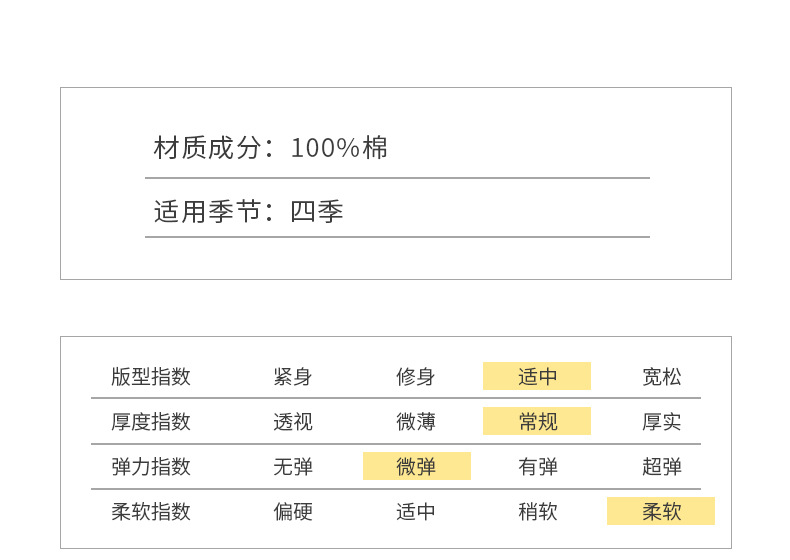Viewport: 790px width, 560px height.
Task: Choose 偏硬 softness option
Action: (x=293, y=512)
